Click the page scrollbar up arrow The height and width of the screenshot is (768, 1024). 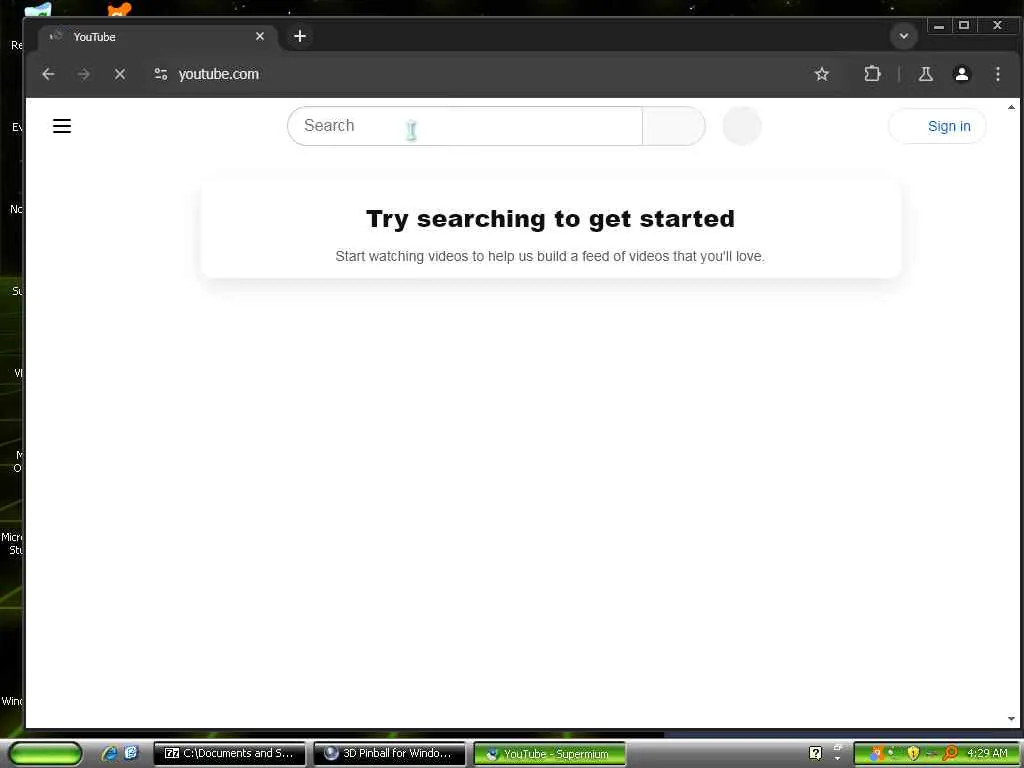click(x=1012, y=107)
